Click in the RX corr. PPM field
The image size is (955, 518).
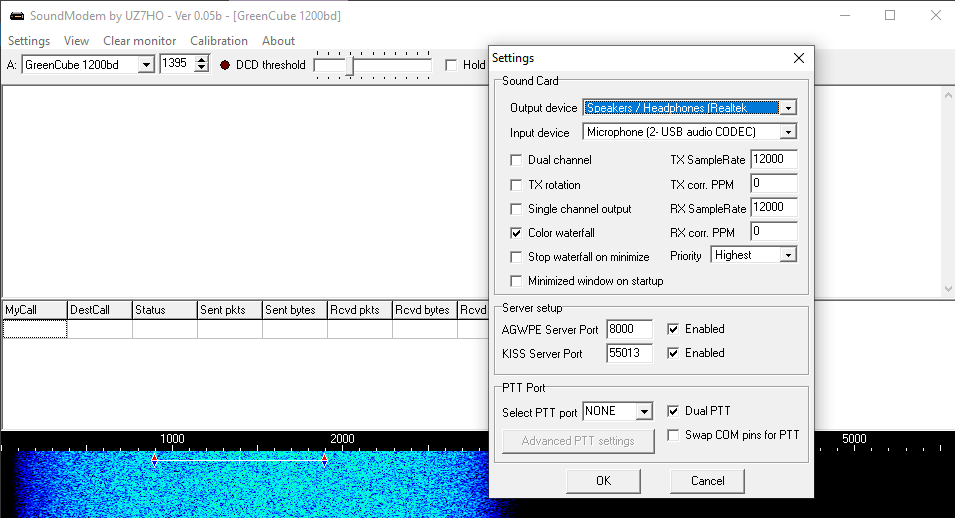[x=774, y=232]
